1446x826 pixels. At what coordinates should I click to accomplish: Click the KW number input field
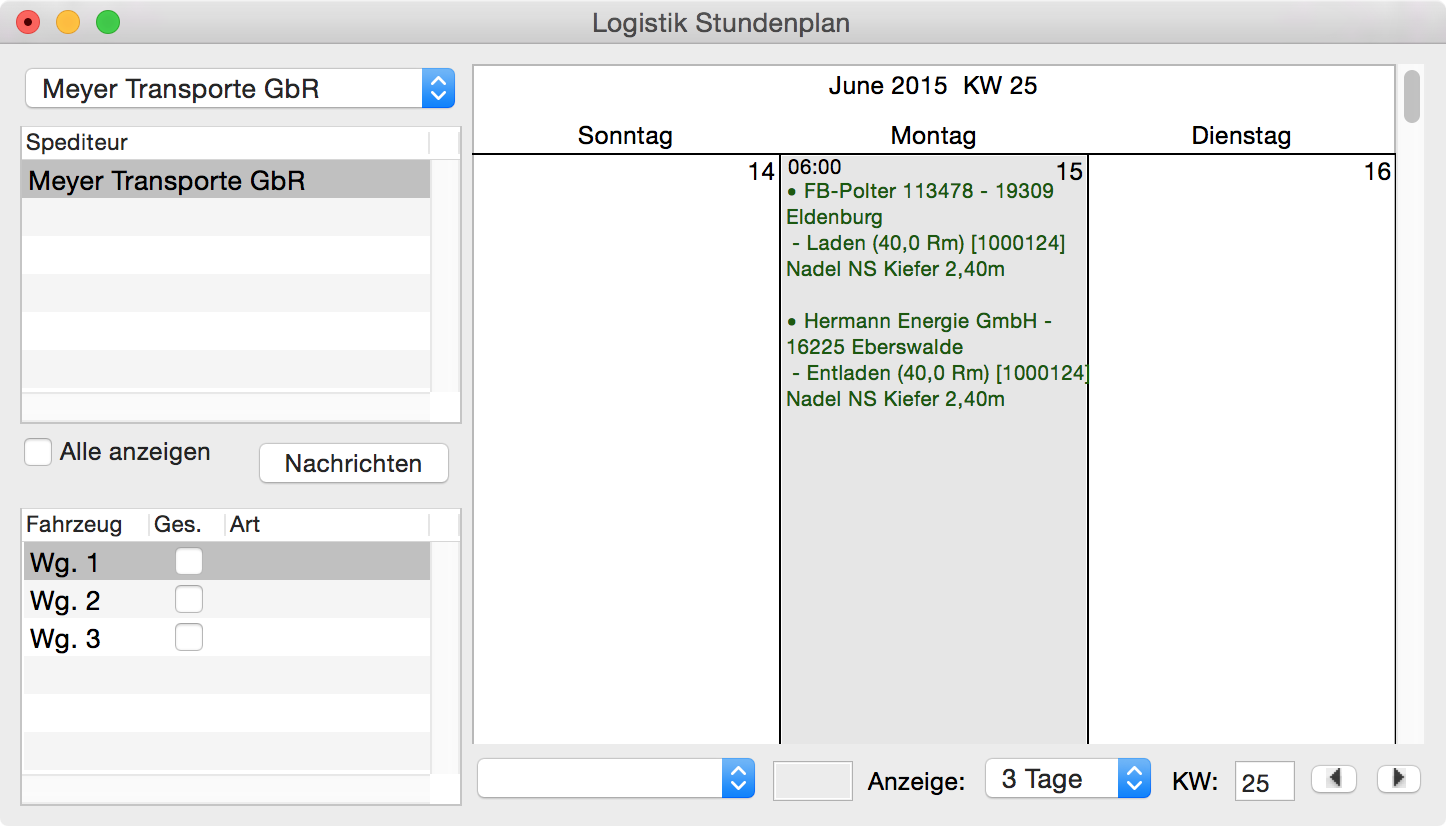1264,781
